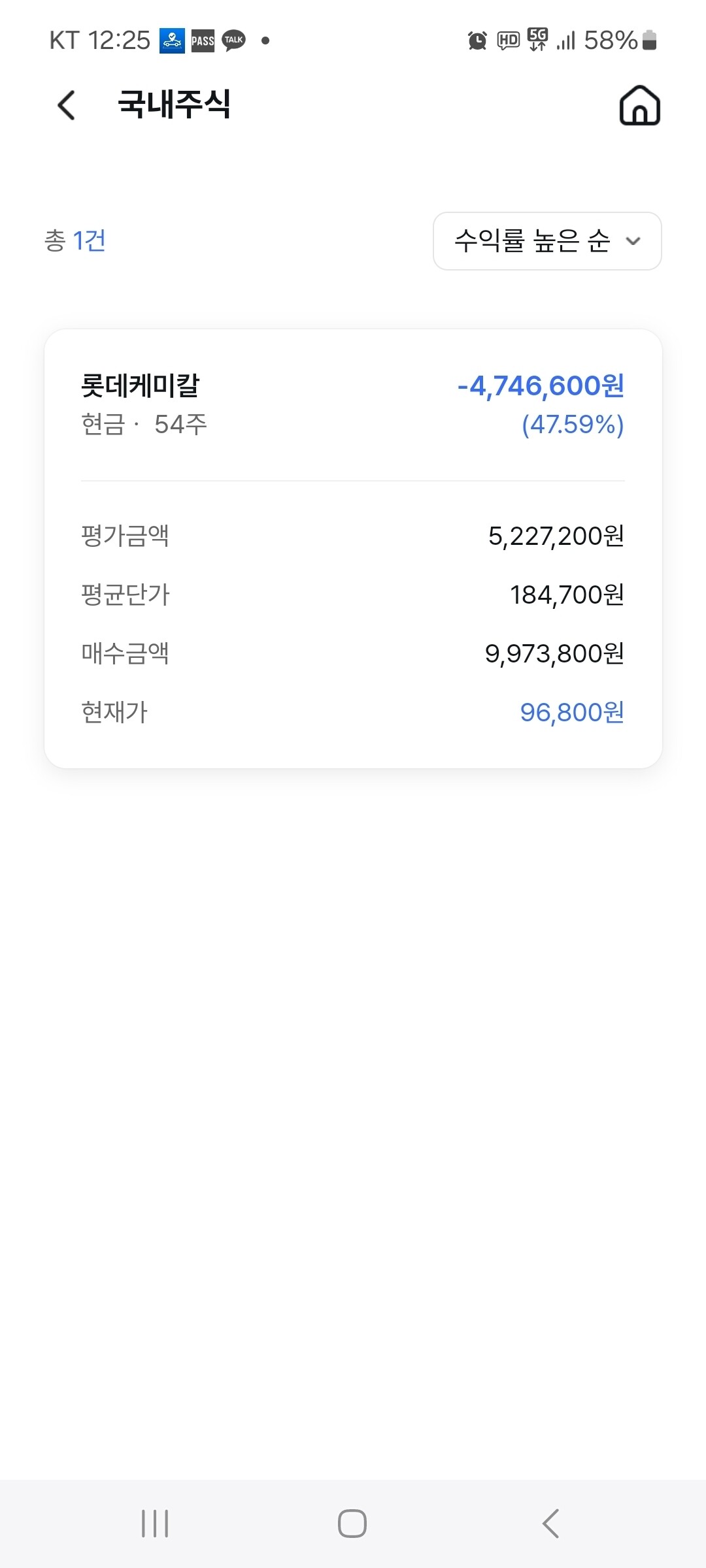
Task: Tap the blue car app notification icon
Action: pyautogui.click(x=172, y=41)
